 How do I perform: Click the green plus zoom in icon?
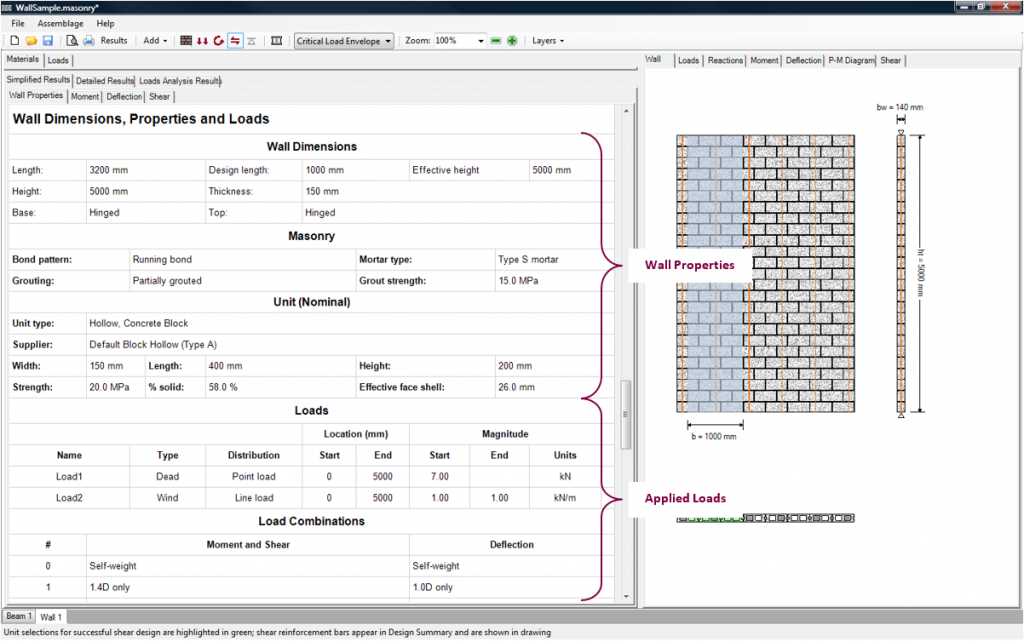pyautogui.click(x=512, y=41)
